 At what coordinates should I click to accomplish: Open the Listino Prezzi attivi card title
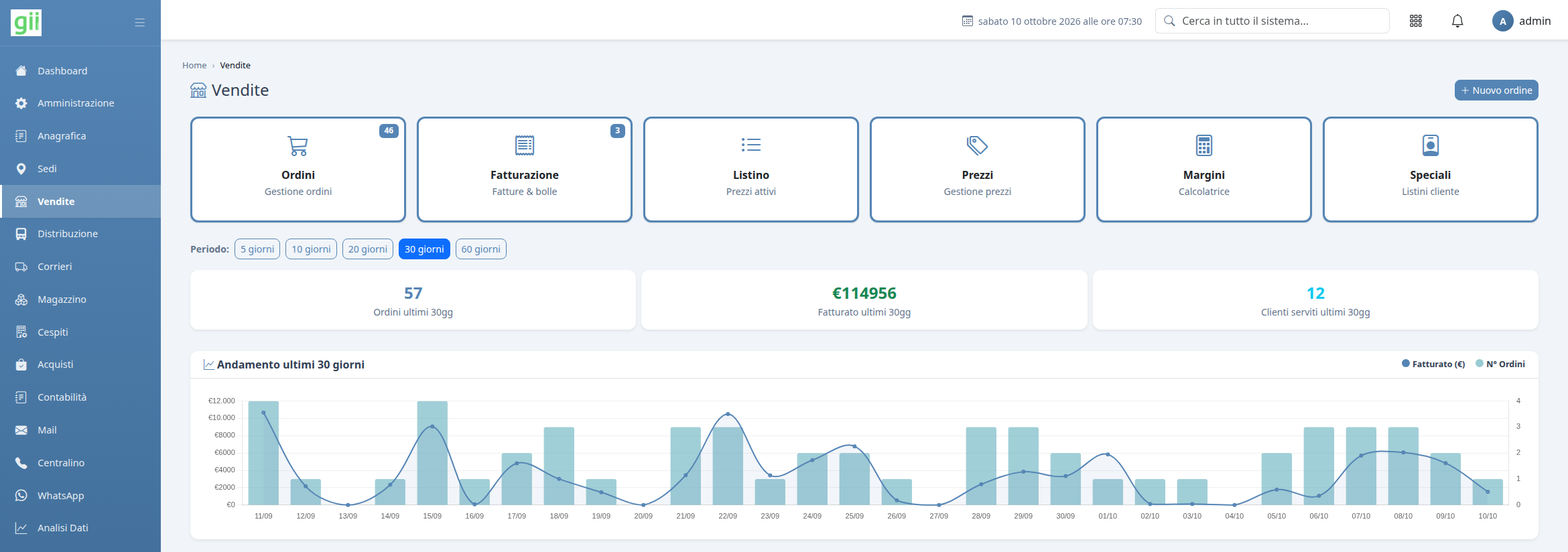[x=751, y=175]
